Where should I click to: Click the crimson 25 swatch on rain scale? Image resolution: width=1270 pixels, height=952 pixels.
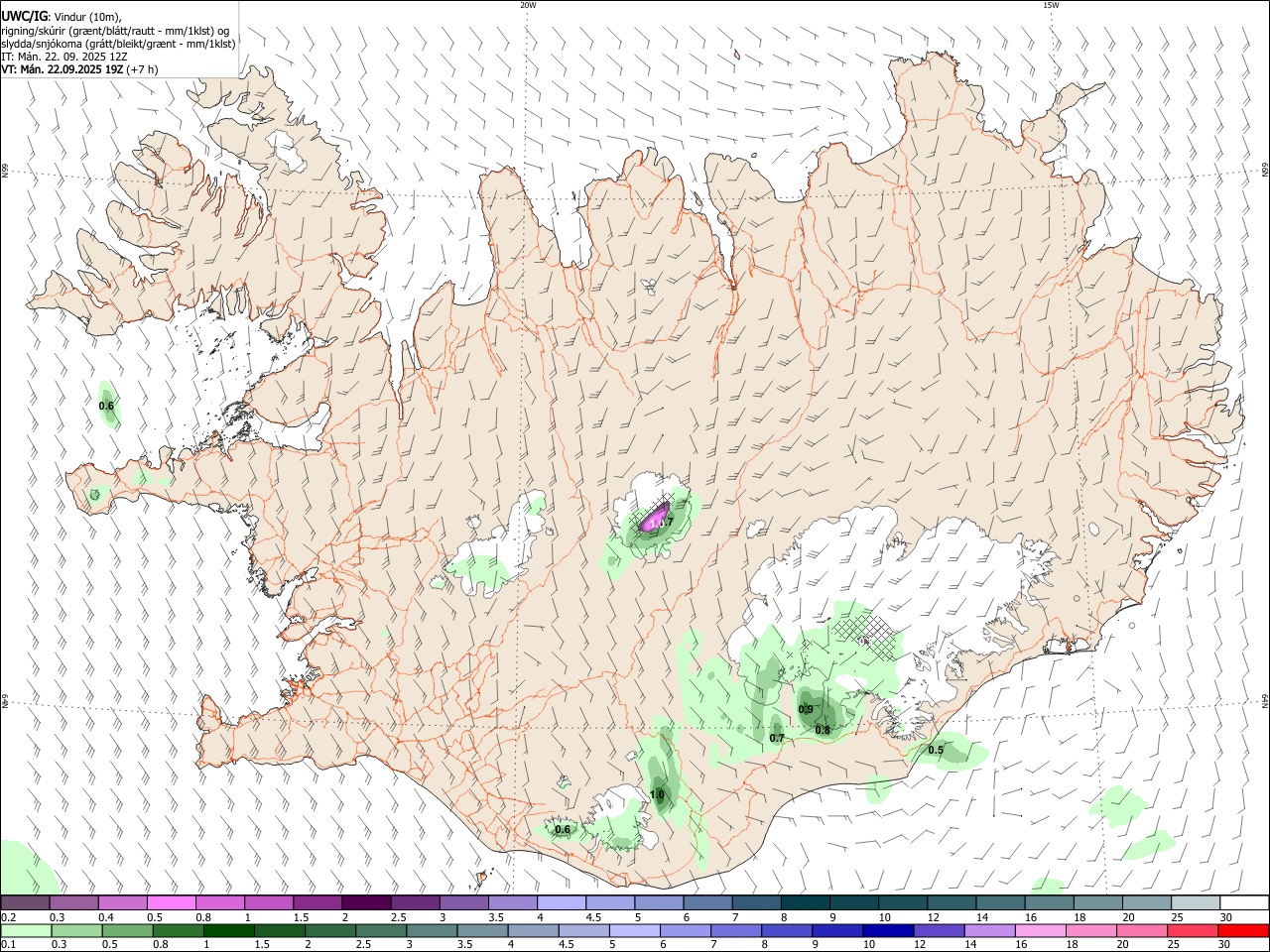click(1193, 930)
